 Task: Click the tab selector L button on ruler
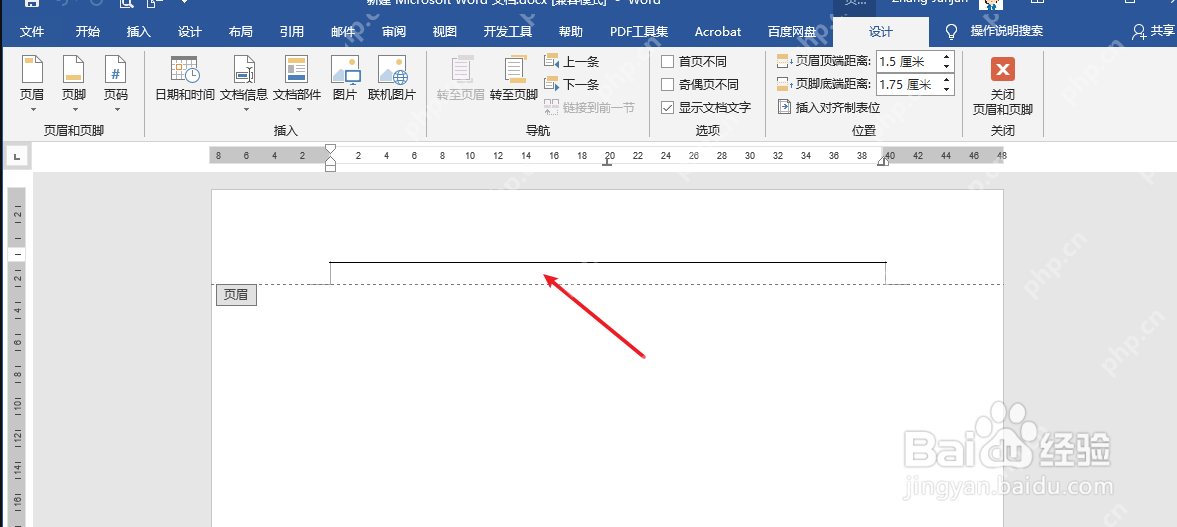click(17, 156)
